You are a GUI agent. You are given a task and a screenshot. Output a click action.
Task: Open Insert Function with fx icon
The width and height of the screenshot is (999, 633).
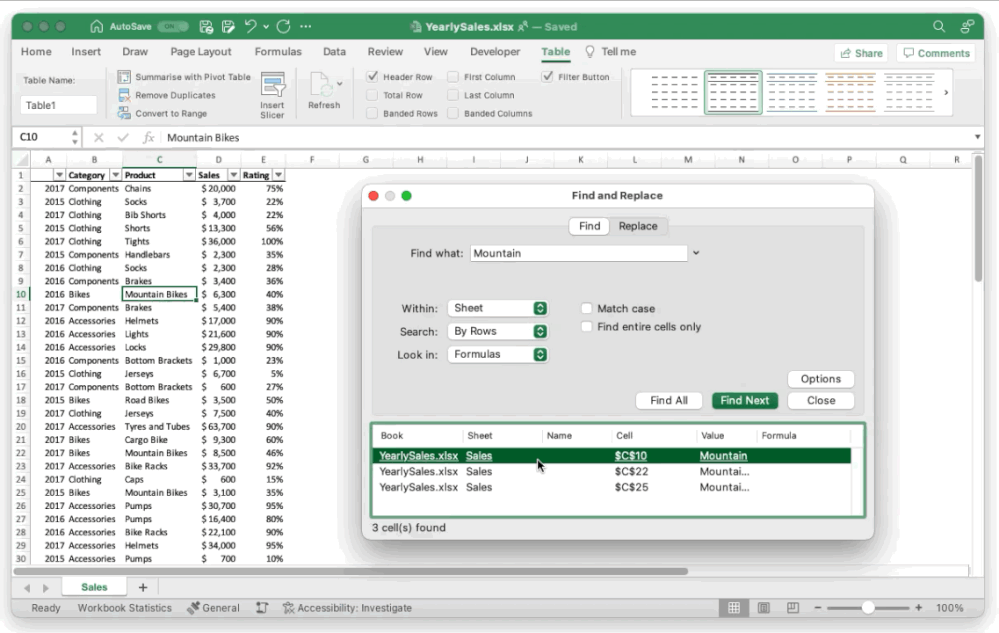148,137
